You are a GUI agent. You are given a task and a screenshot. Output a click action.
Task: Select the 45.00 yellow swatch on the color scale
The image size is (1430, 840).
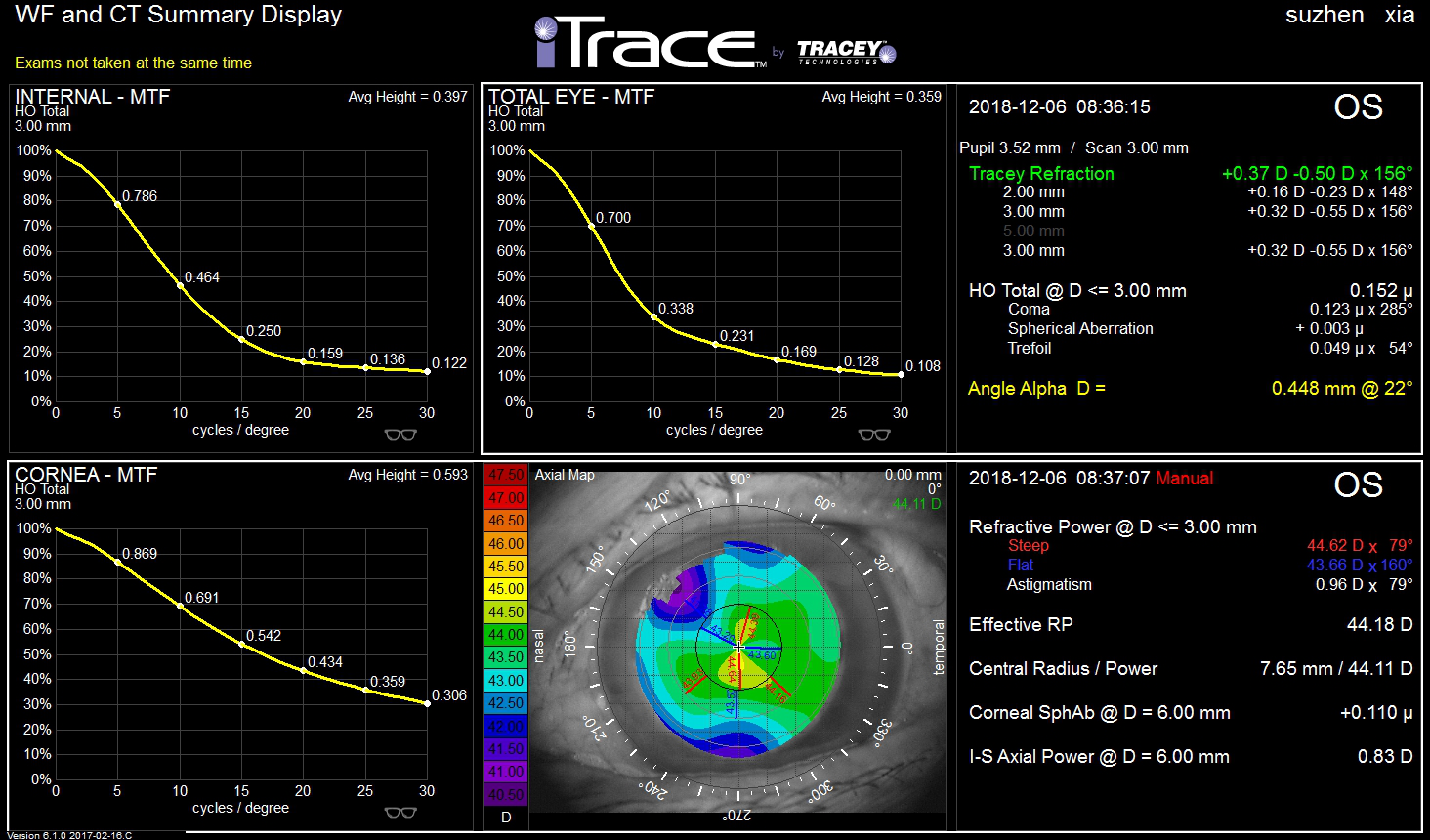(x=506, y=589)
